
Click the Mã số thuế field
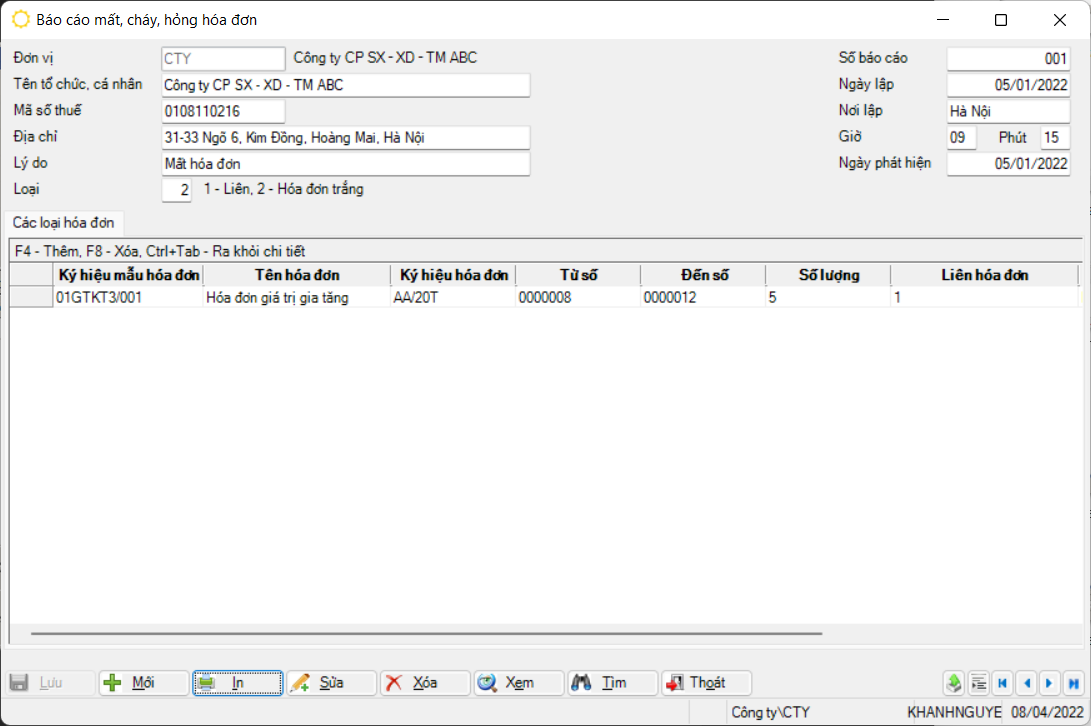(x=223, y=112)
